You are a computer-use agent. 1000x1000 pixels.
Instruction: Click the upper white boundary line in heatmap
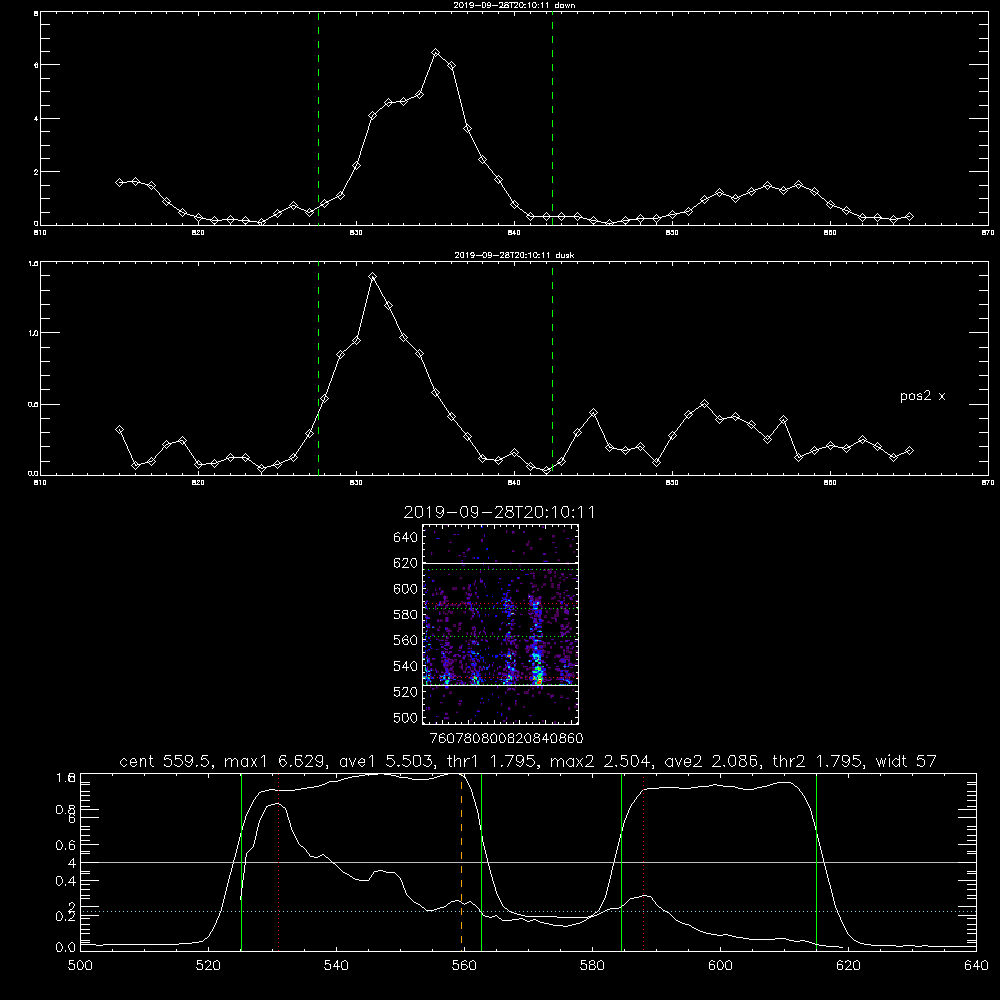pyautogui.click(x=500, y=563)
